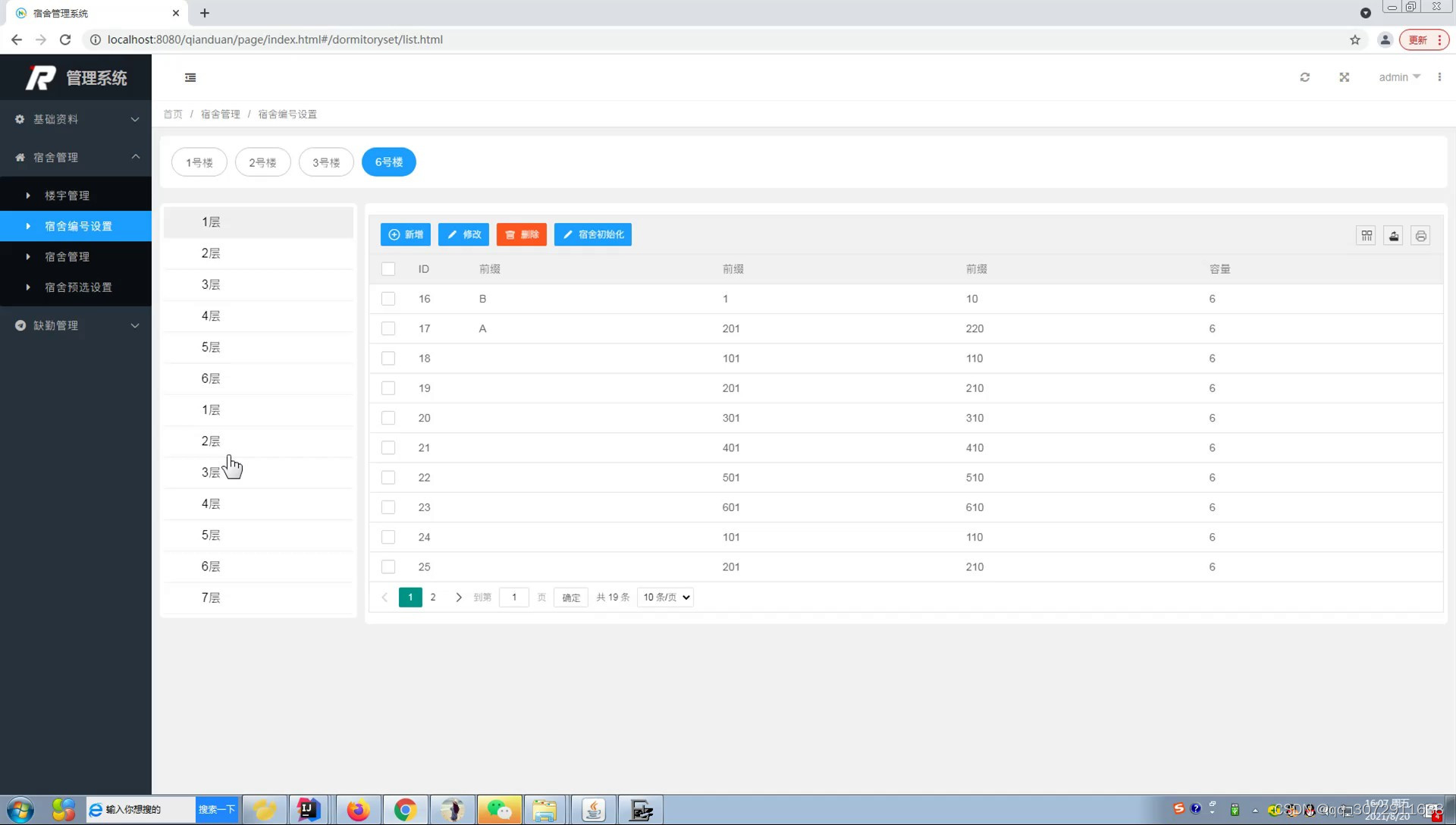The width and height of the screenshot is (1456, 825).
Task: Click 首页 breadcrumb link
Action: tap(173, 114)
